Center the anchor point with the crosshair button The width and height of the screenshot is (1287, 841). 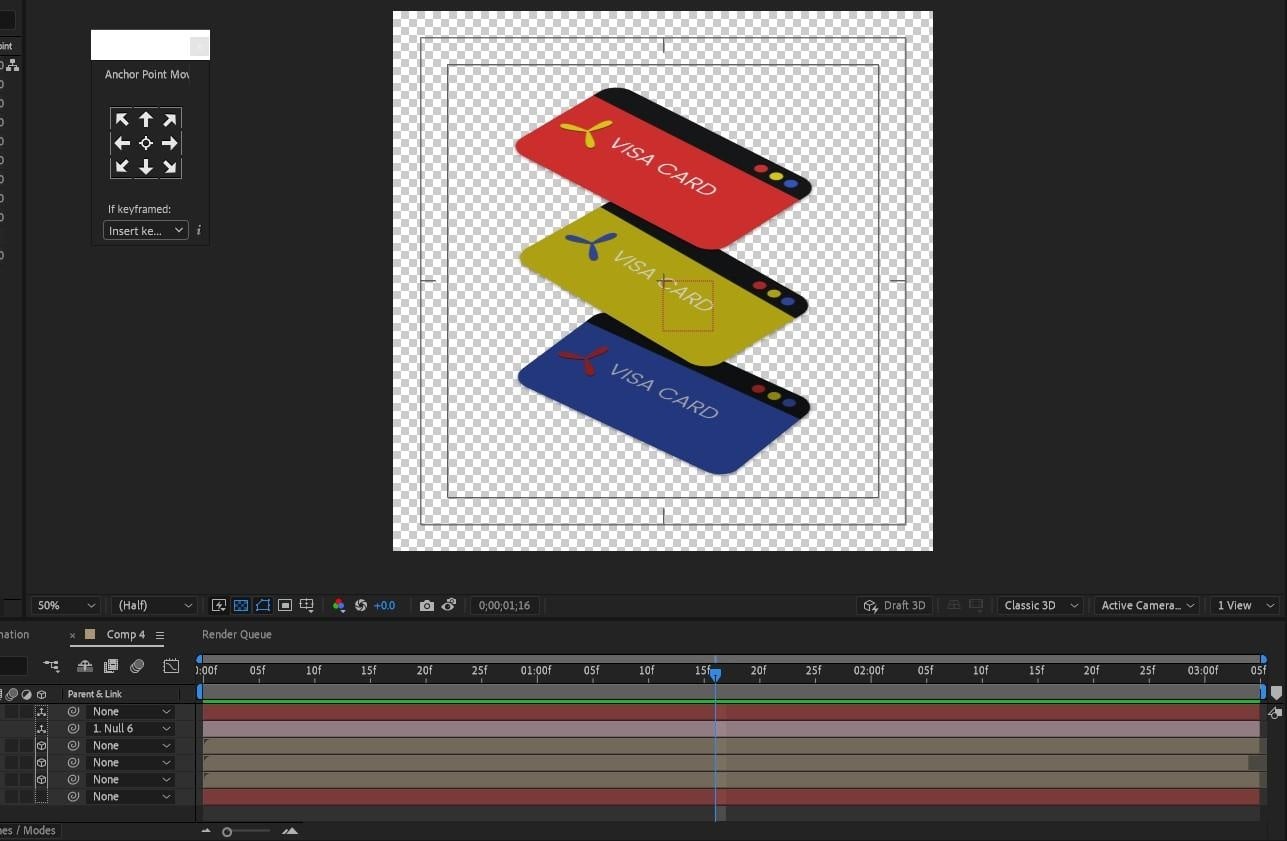146,143
